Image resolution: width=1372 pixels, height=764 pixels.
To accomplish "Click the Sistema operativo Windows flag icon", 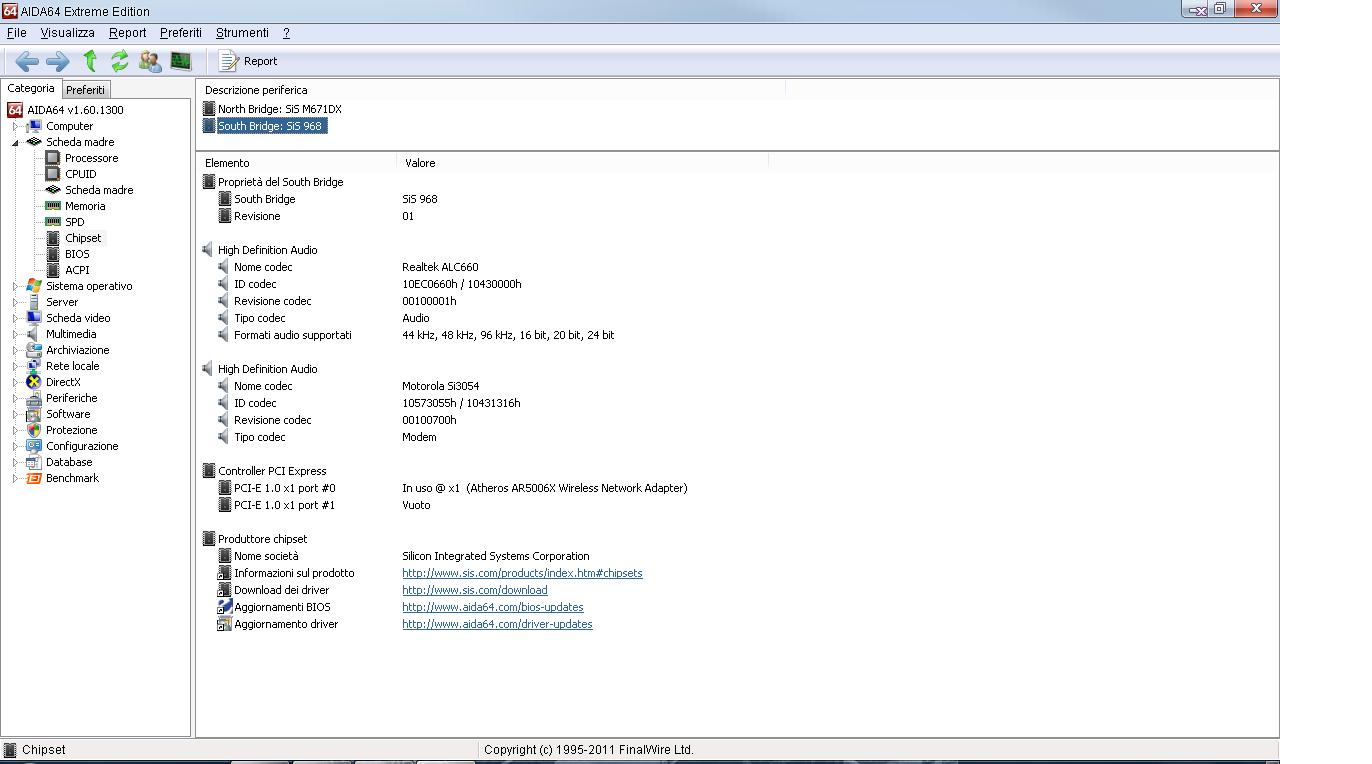I will (34, 286).
